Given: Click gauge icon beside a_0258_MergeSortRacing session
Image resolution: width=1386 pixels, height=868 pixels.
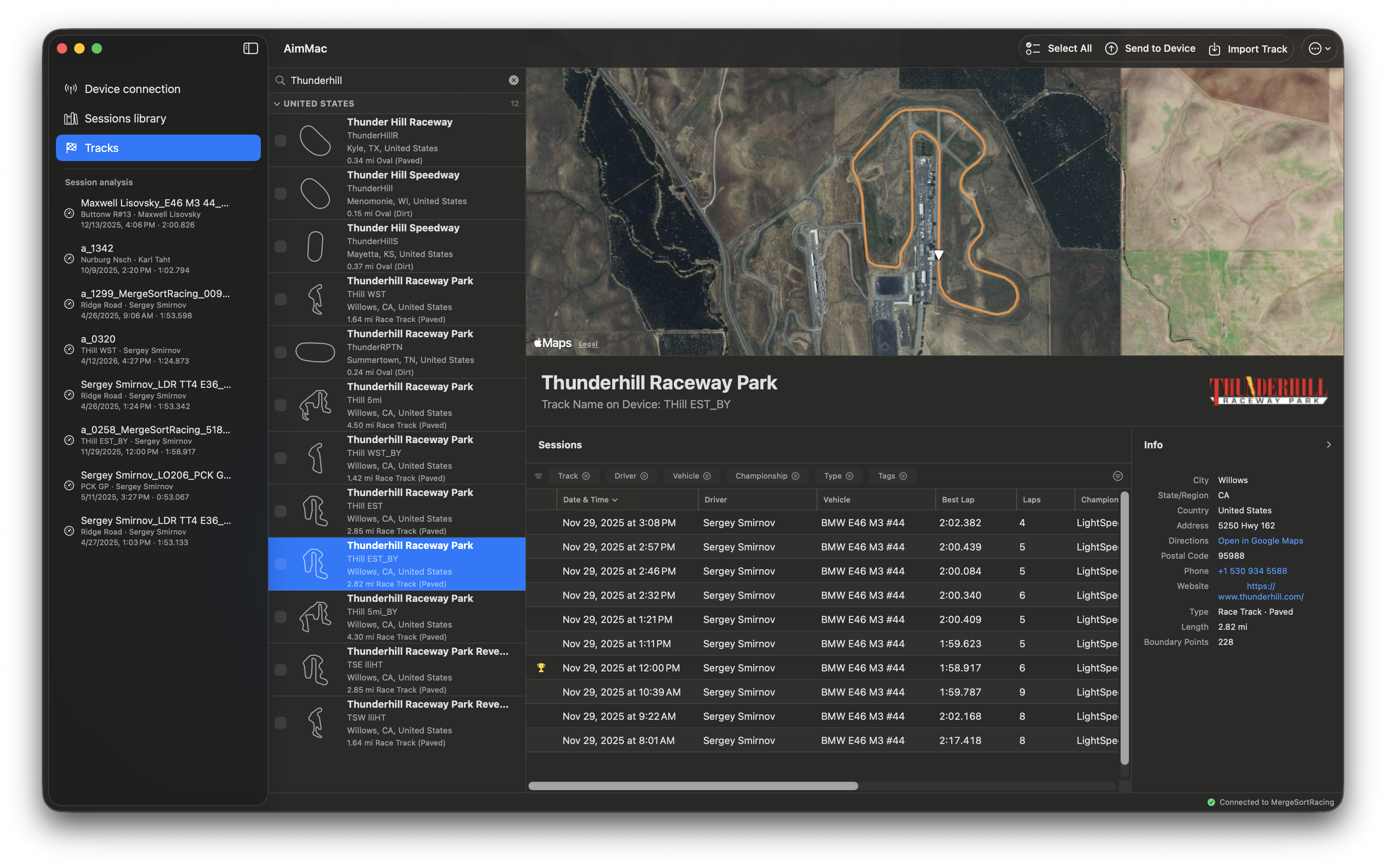Looking at the screenshot, I should [x=69, y=440].
